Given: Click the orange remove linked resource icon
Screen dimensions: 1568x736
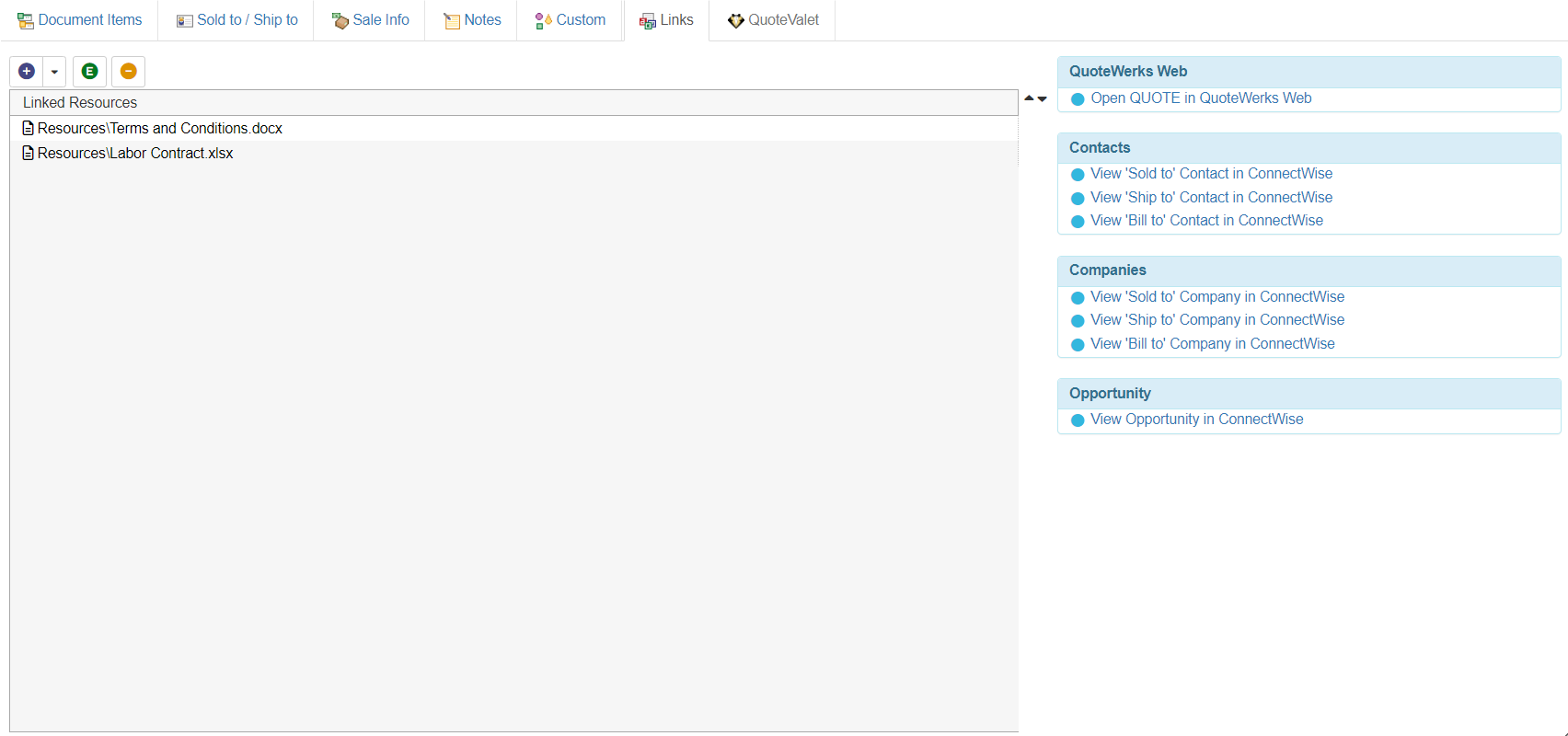Looking at the screenshot, I should coord(129,72).
